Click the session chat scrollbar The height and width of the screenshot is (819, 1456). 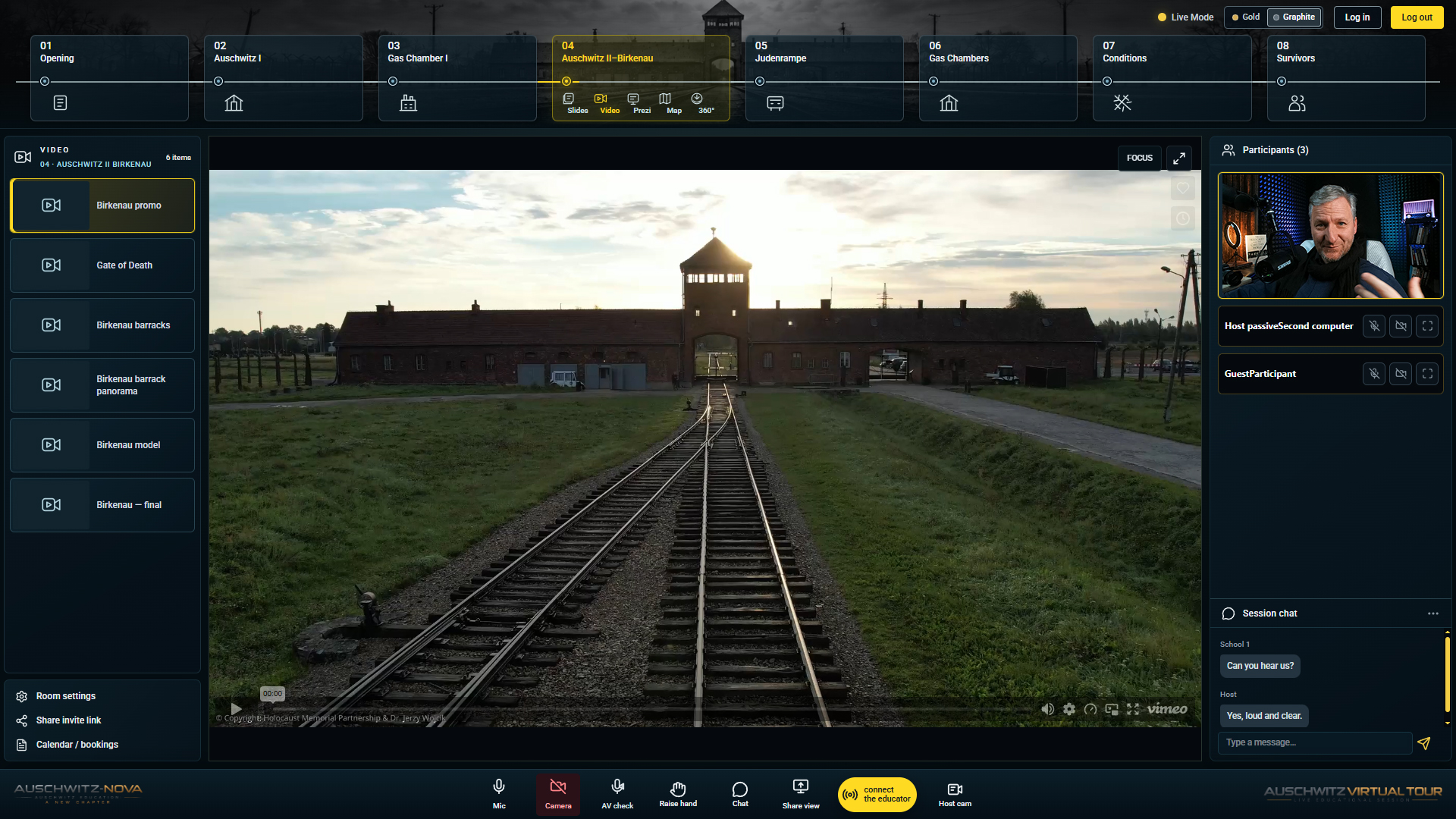(x=1447, y=675)
